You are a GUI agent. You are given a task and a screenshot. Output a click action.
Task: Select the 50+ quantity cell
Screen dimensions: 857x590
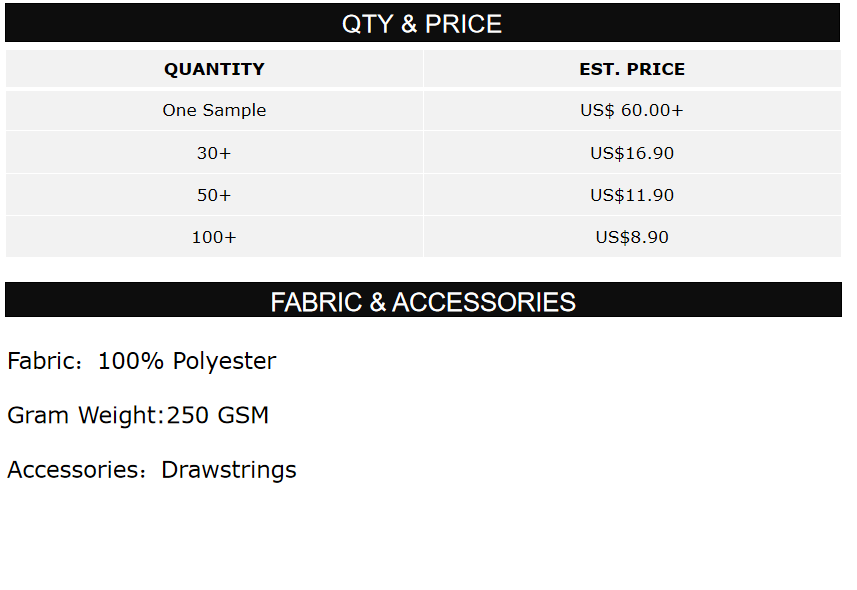pyautogui.click(x=214, y=195)
